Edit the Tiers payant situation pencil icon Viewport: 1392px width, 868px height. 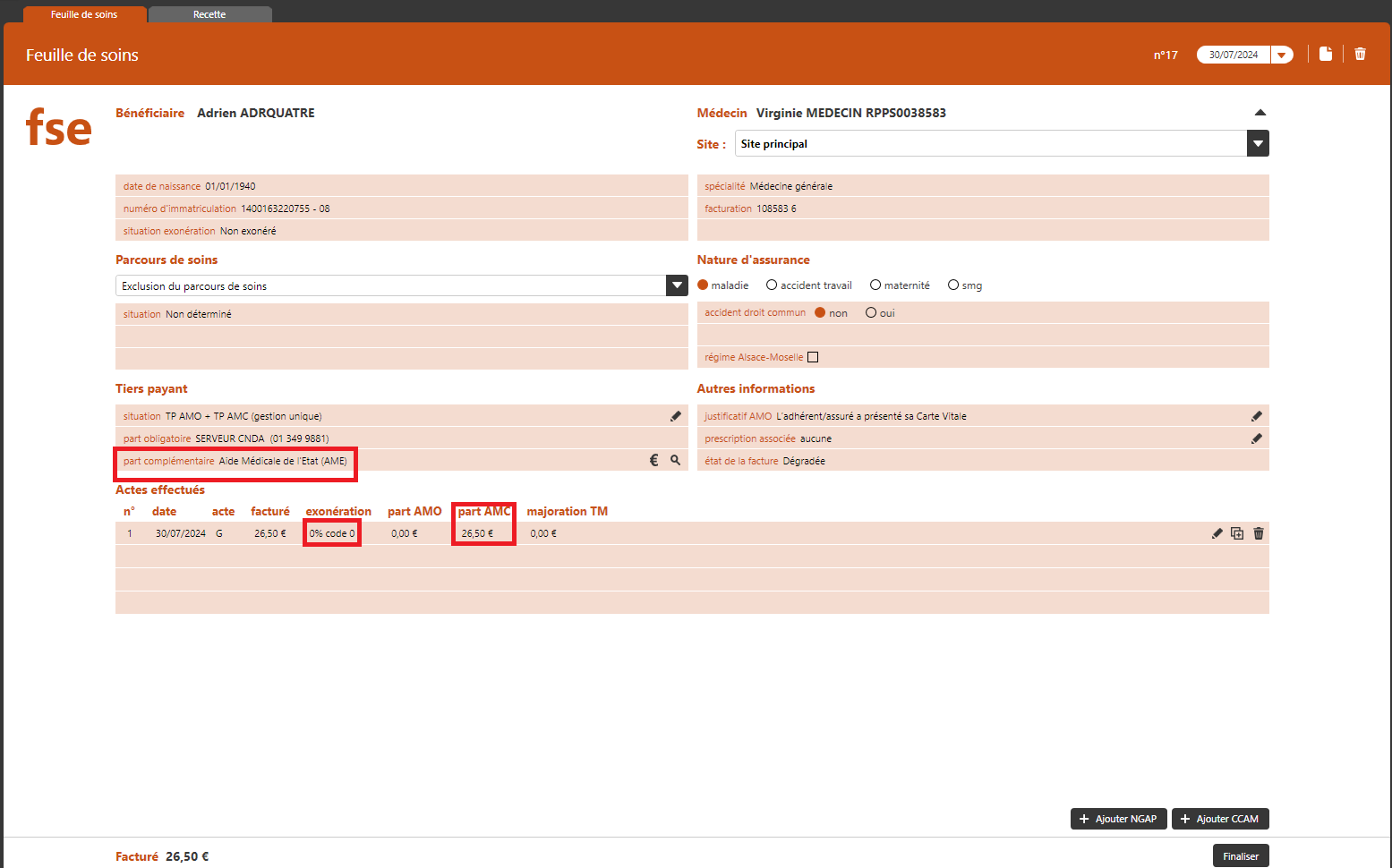point(676,416)
